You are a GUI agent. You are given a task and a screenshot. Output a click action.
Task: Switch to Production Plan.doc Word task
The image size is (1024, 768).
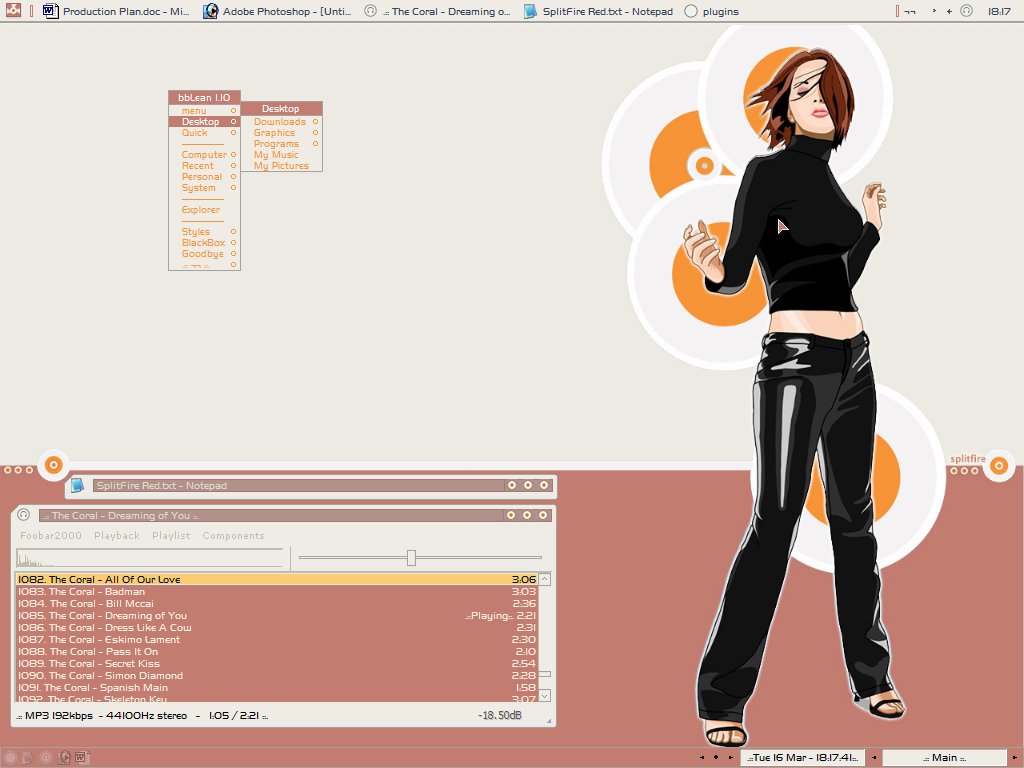116,11
